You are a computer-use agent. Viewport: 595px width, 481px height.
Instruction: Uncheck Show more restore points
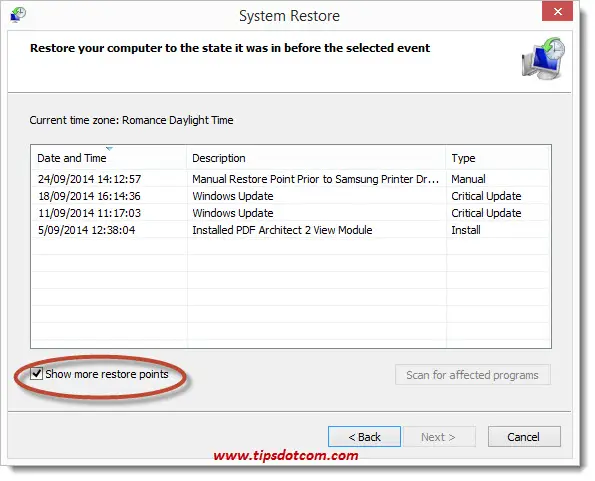[36, 374]
